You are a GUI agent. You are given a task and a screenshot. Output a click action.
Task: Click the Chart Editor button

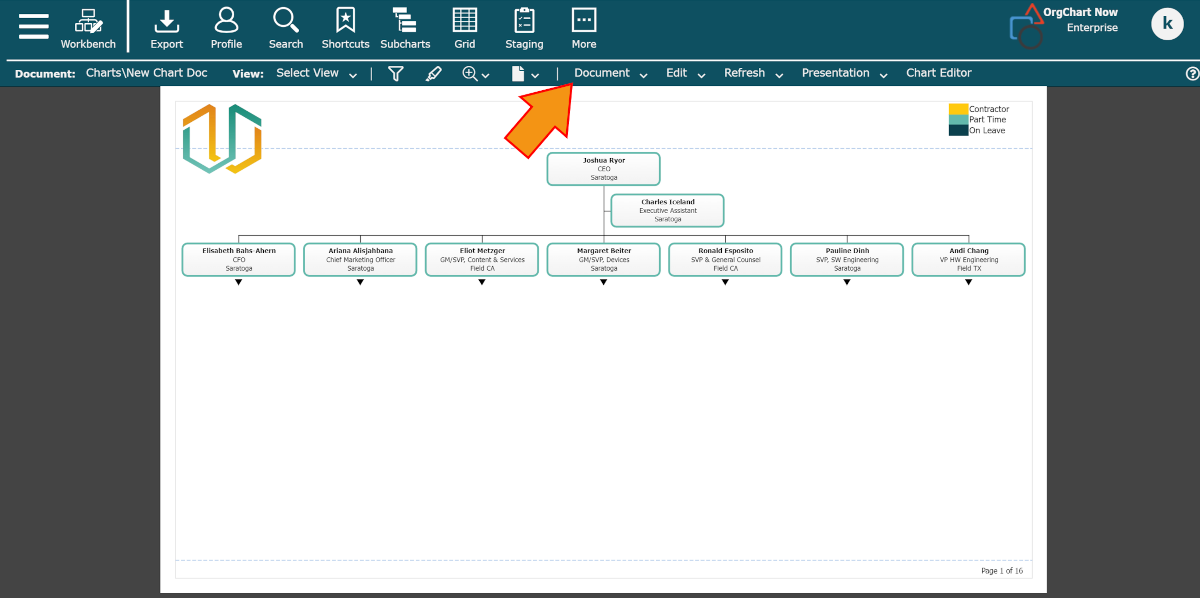tap(938, 73)
